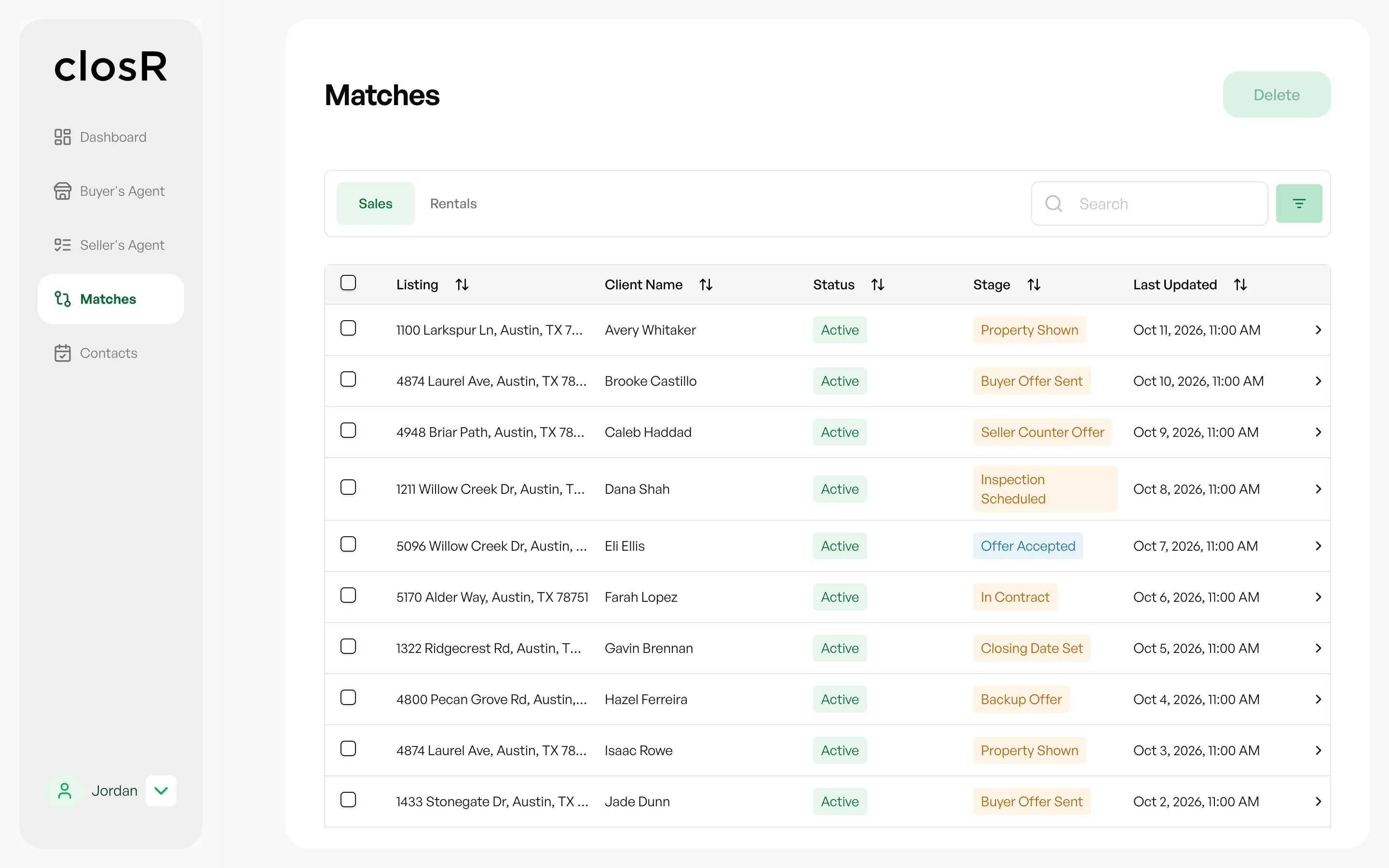
Task: Check the Eli Ellis row checkbox
Action: 348,544
